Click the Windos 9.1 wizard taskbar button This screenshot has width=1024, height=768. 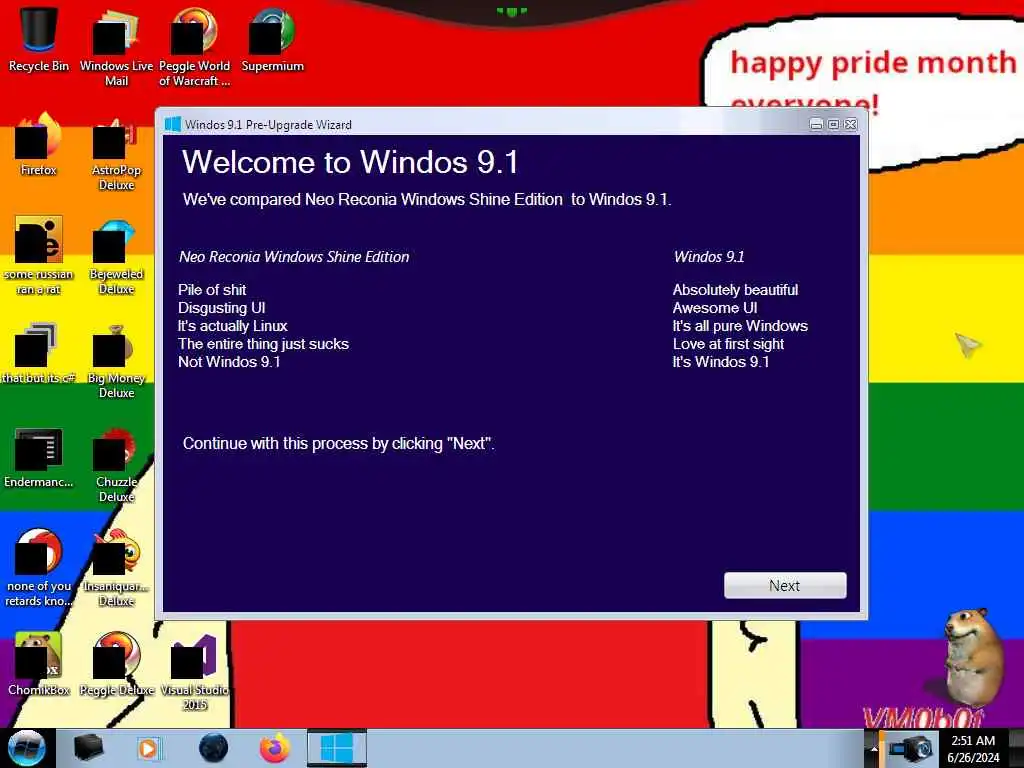(x=337, y=748)
